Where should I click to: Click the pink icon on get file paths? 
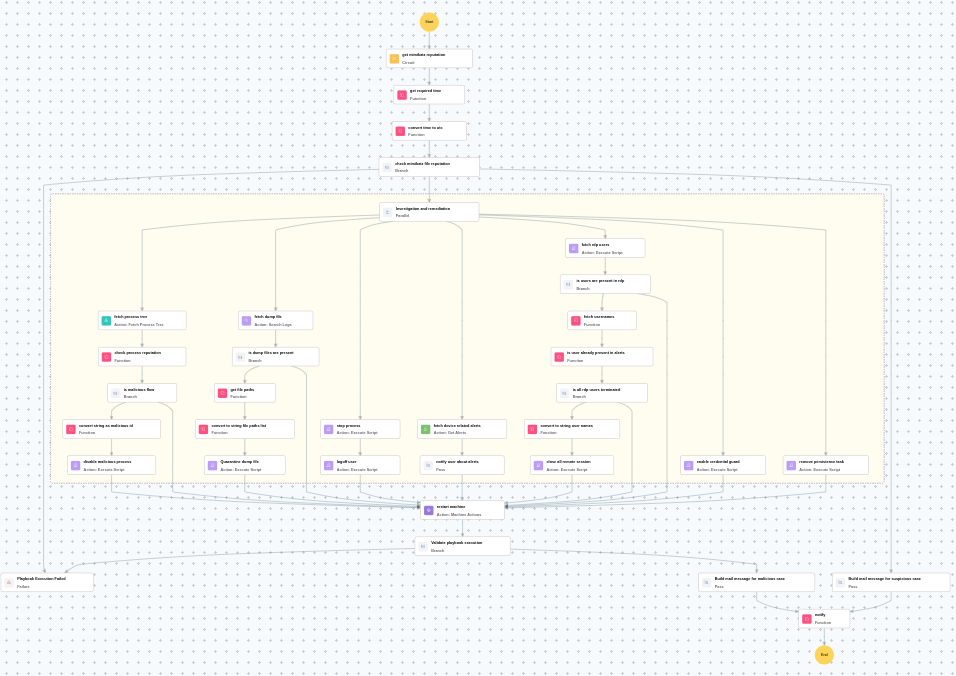223,393
